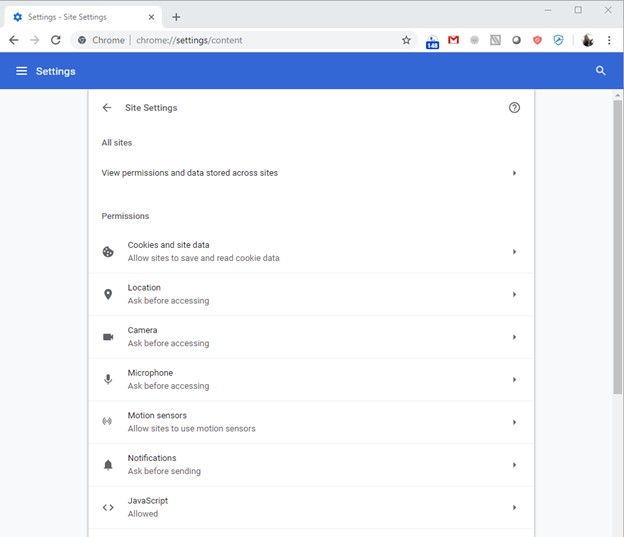Select the Settings - Site Settings tab
624x537 pixels.
pos(83,17)
